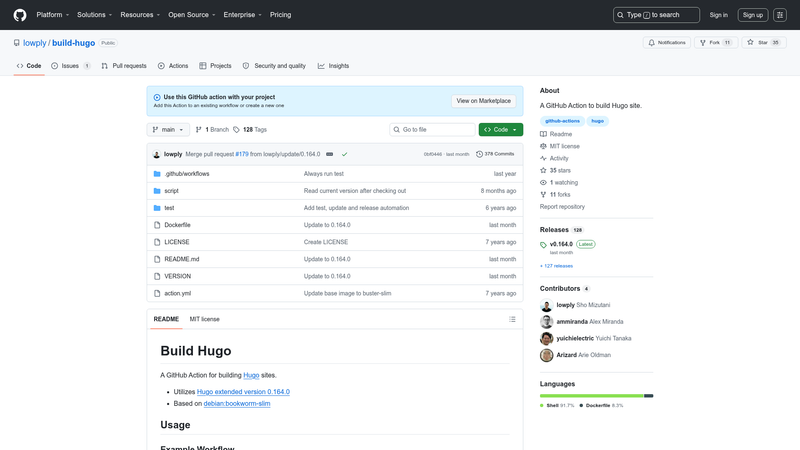This screenshot has width=800, height=450.
Task: Click Hugo extended version 0.164.0 link
Action: (243, 392)
